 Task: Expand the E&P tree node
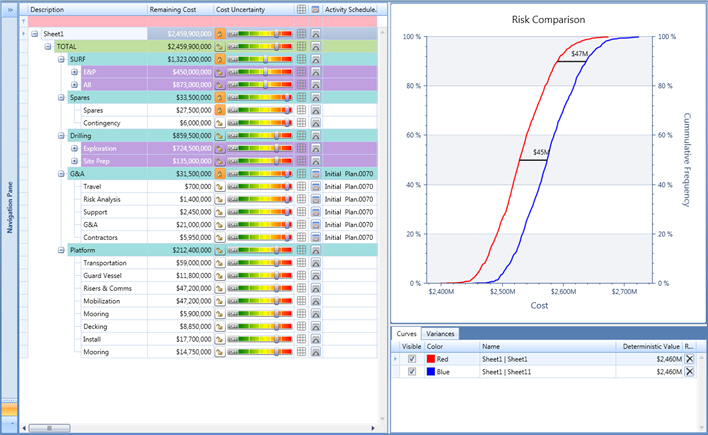74,72
